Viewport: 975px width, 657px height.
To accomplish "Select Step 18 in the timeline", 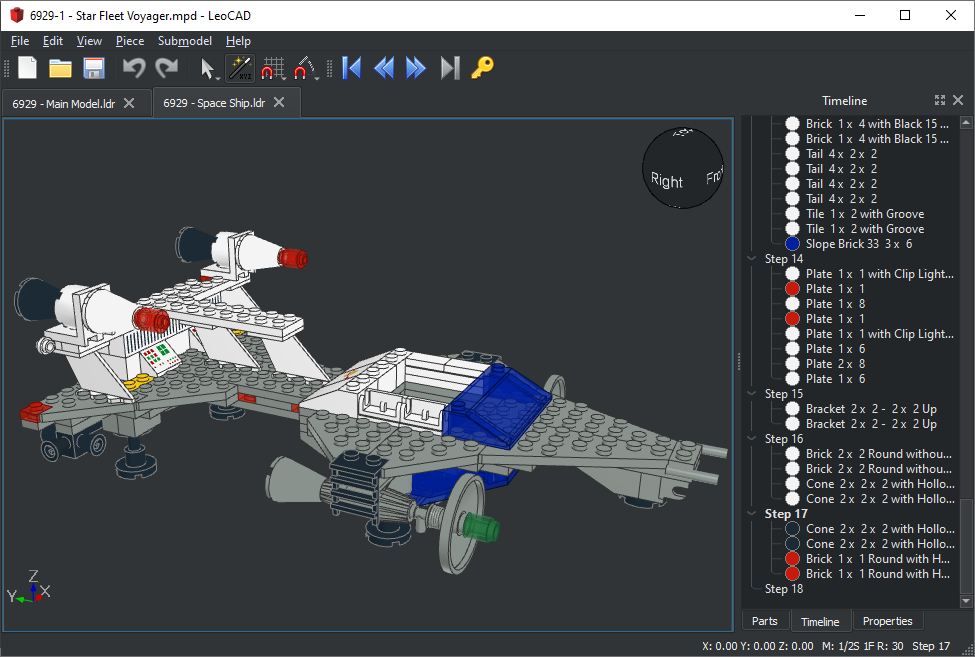I will 783,589.
